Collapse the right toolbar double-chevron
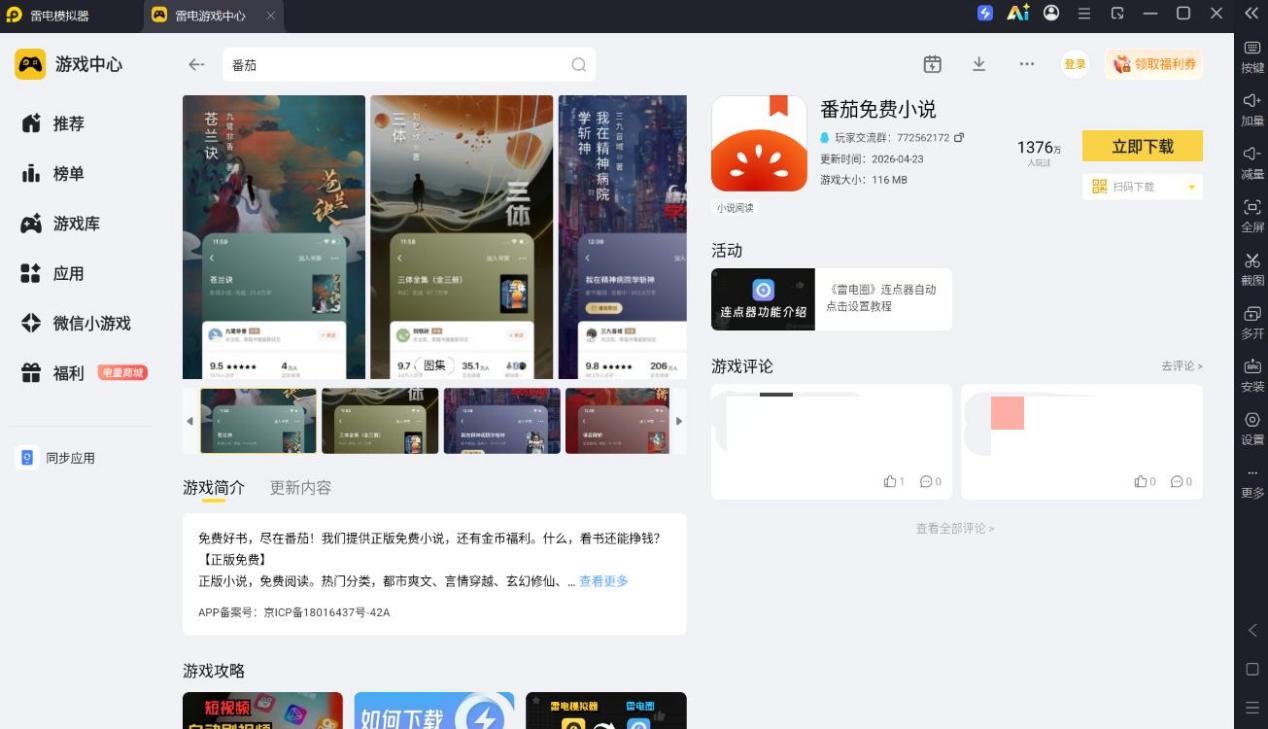This screenshot has width=1268, height=729. pyautogui.click(x=1251, y=13)
